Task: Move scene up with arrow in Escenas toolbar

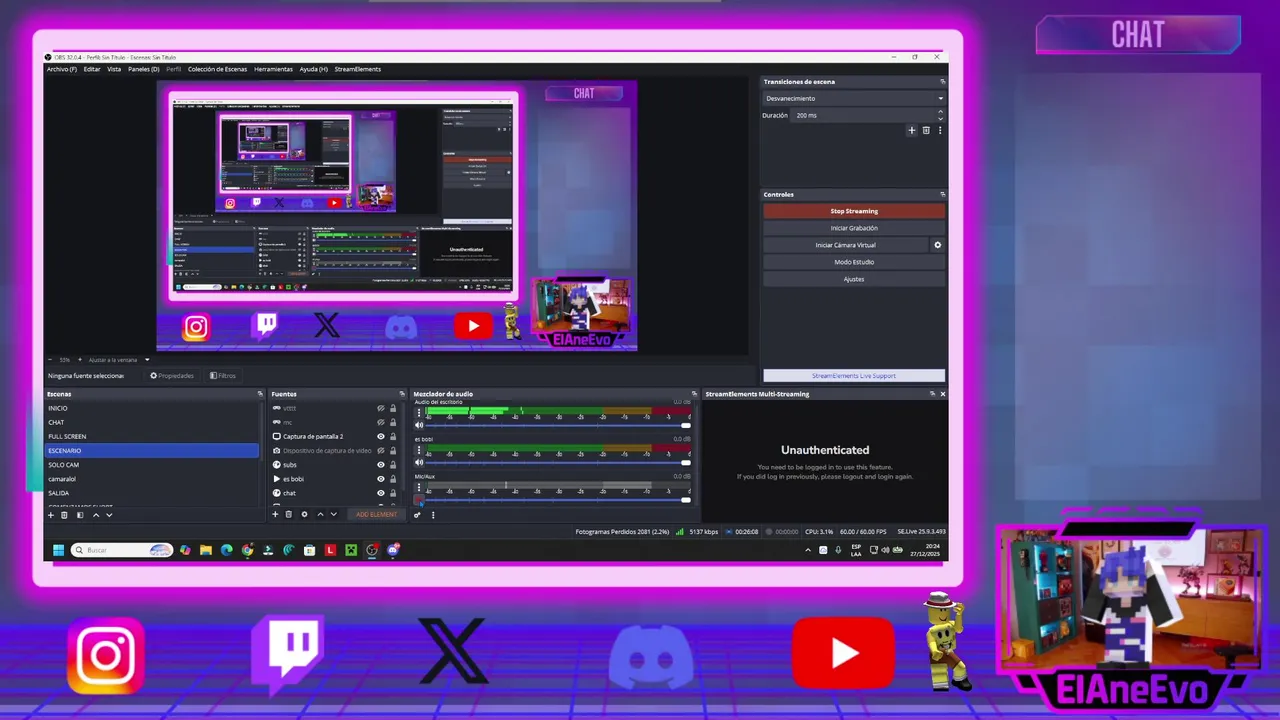Action: point(96,515)
